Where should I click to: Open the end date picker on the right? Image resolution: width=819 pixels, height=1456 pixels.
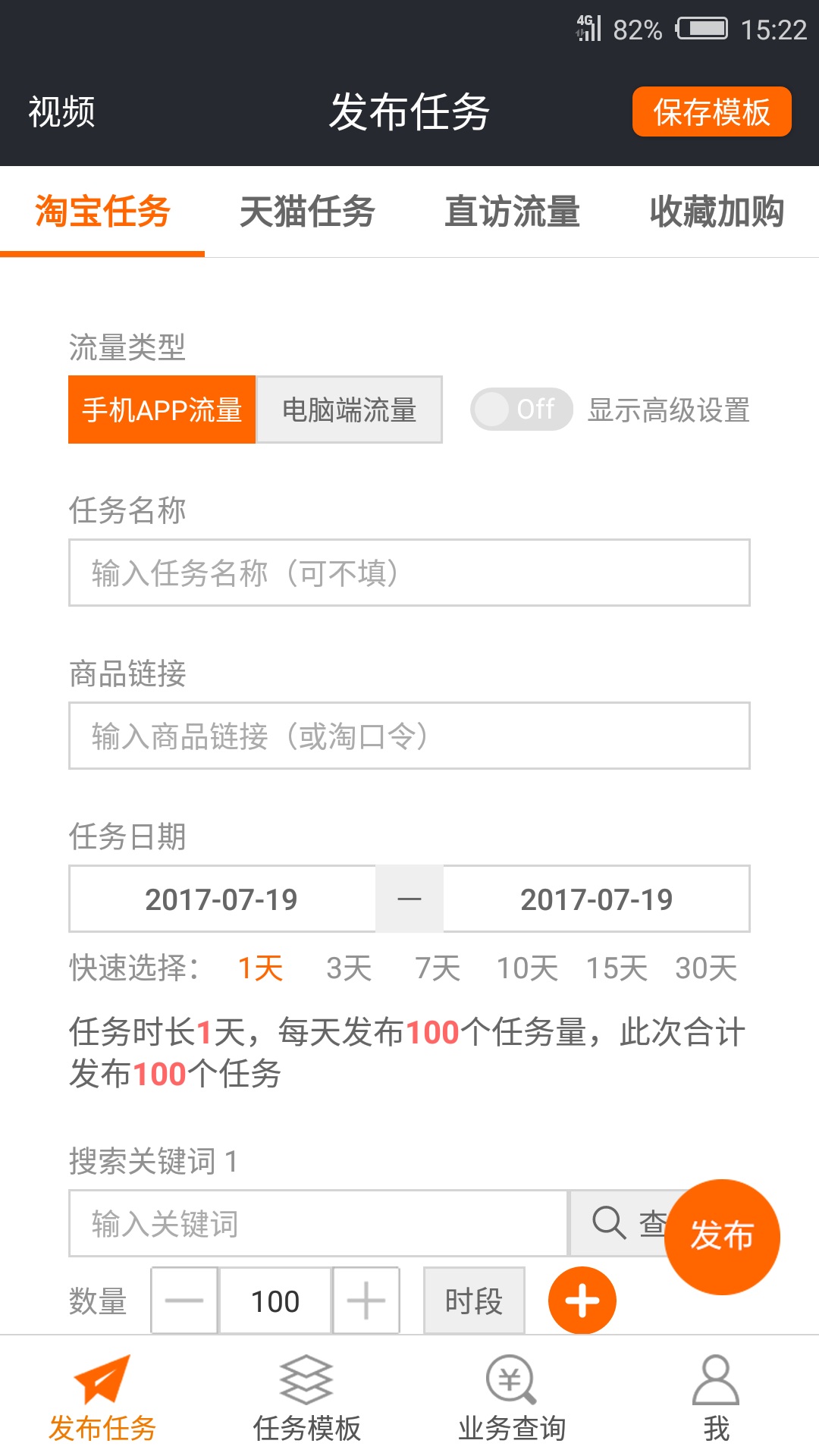[x=596, y=899]
